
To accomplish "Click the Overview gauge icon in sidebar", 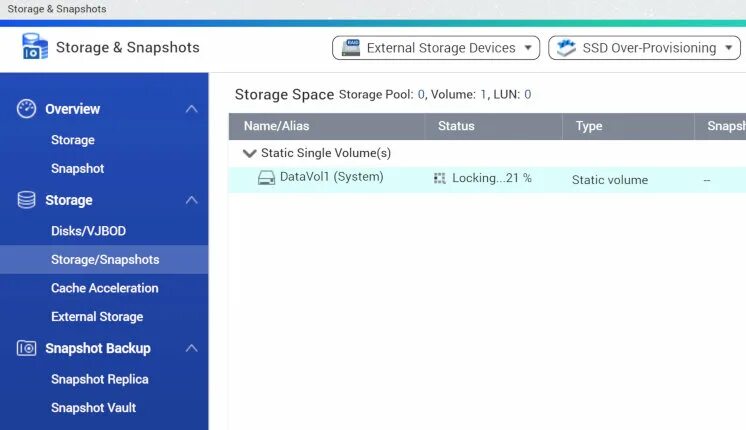I will [27, 109].
